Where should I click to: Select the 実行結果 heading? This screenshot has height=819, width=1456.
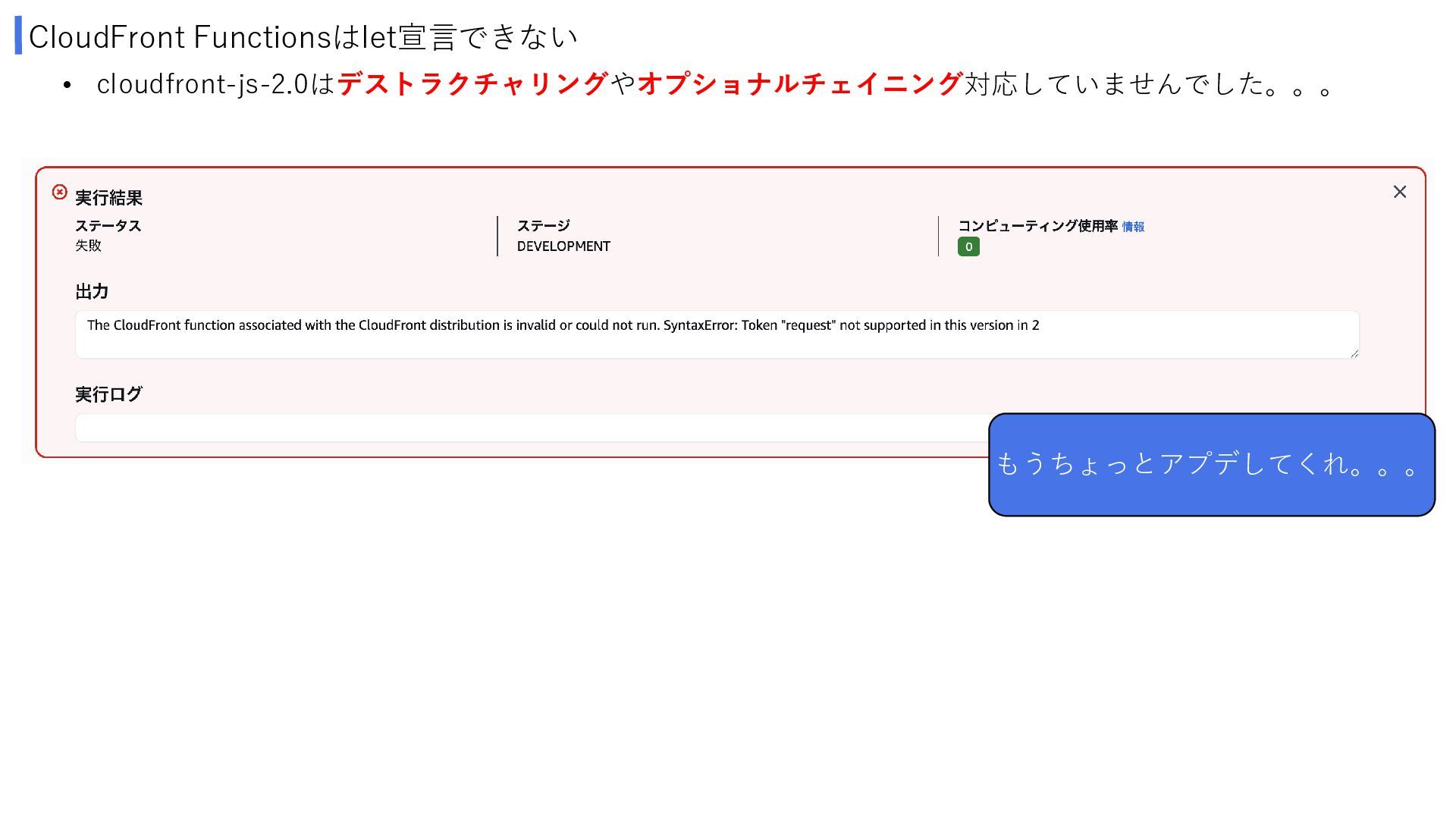(x=108, y=198)
